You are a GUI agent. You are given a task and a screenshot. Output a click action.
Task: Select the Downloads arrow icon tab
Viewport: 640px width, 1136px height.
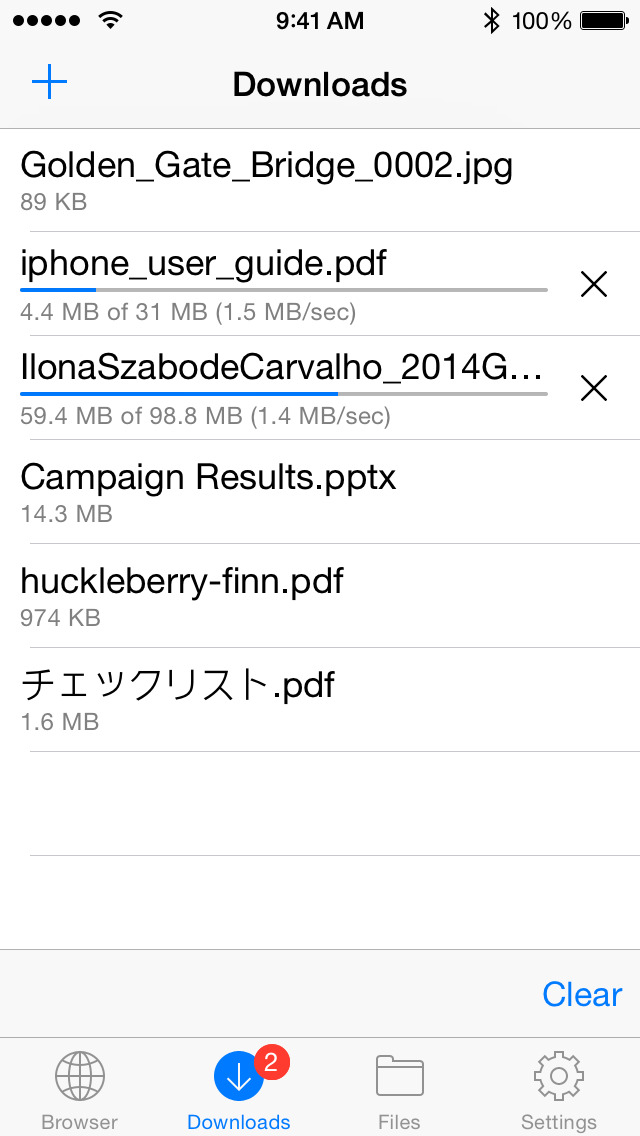pos(238,1077)
